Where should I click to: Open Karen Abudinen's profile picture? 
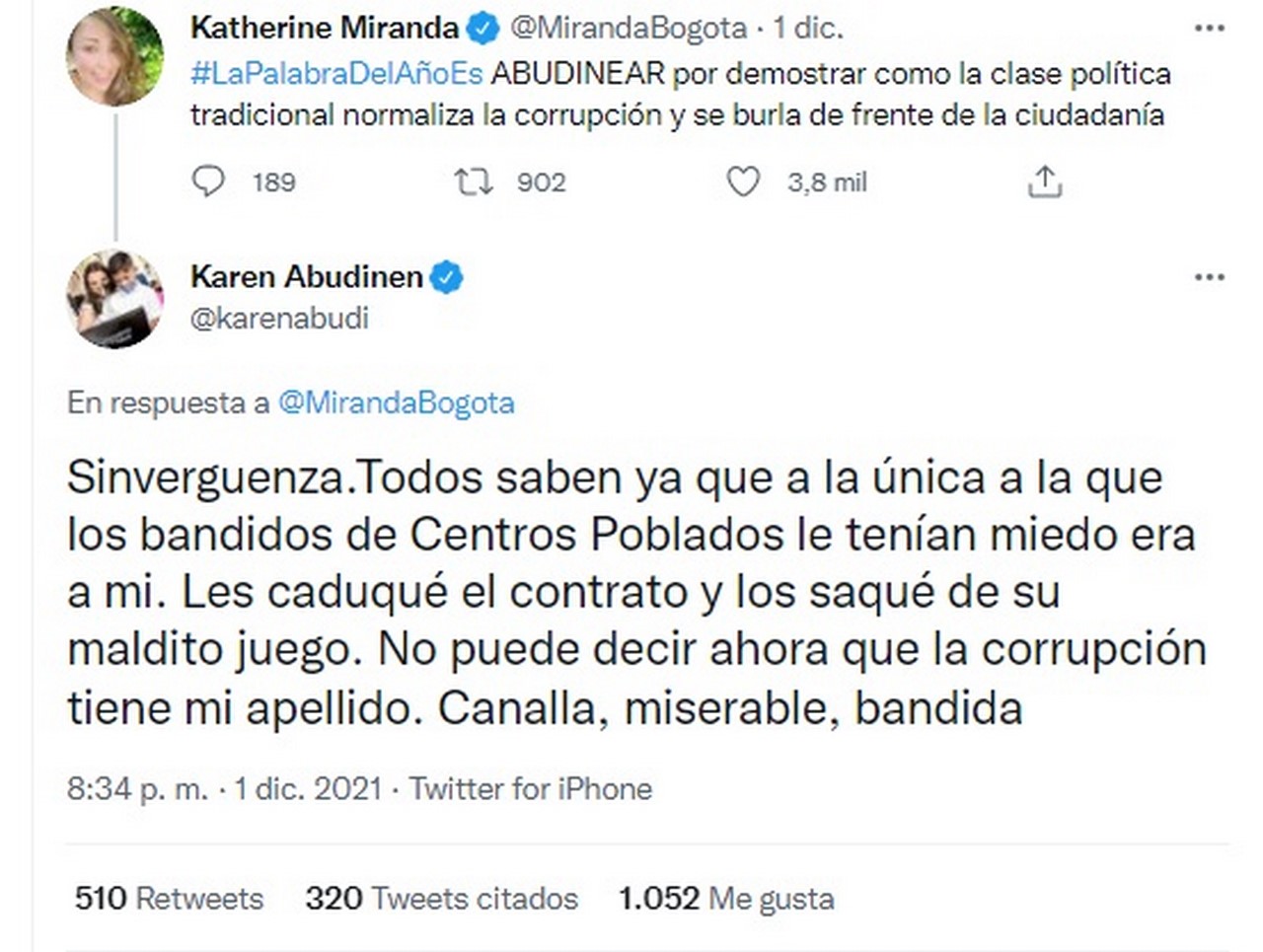(114, 298)
